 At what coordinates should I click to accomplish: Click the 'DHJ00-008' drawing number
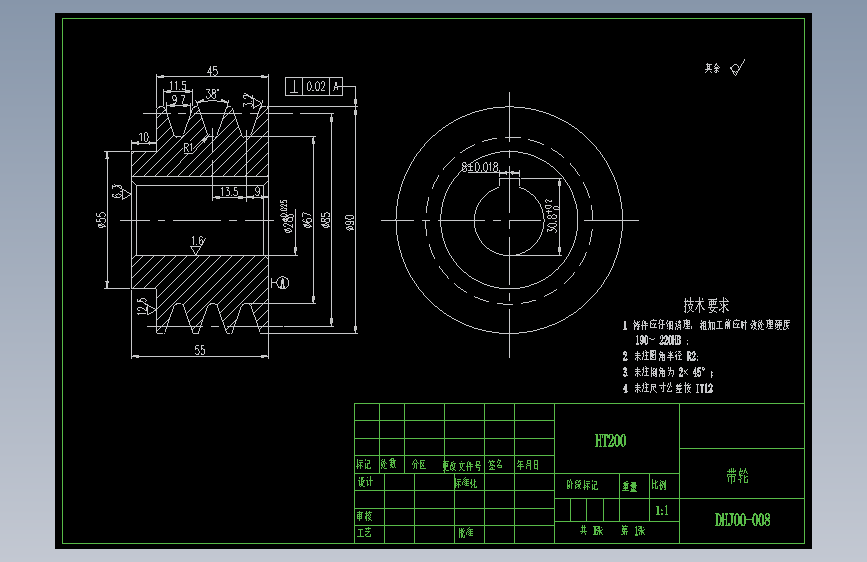coord(742,520)
